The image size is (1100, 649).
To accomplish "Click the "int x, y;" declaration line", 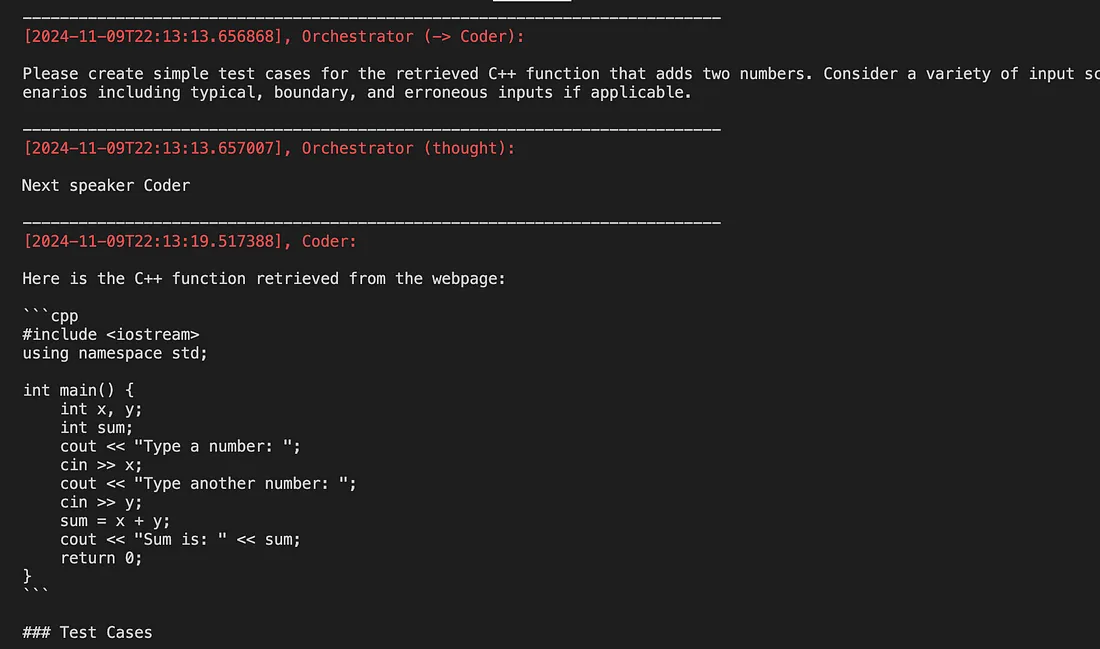I will click(x=101, y=408).
